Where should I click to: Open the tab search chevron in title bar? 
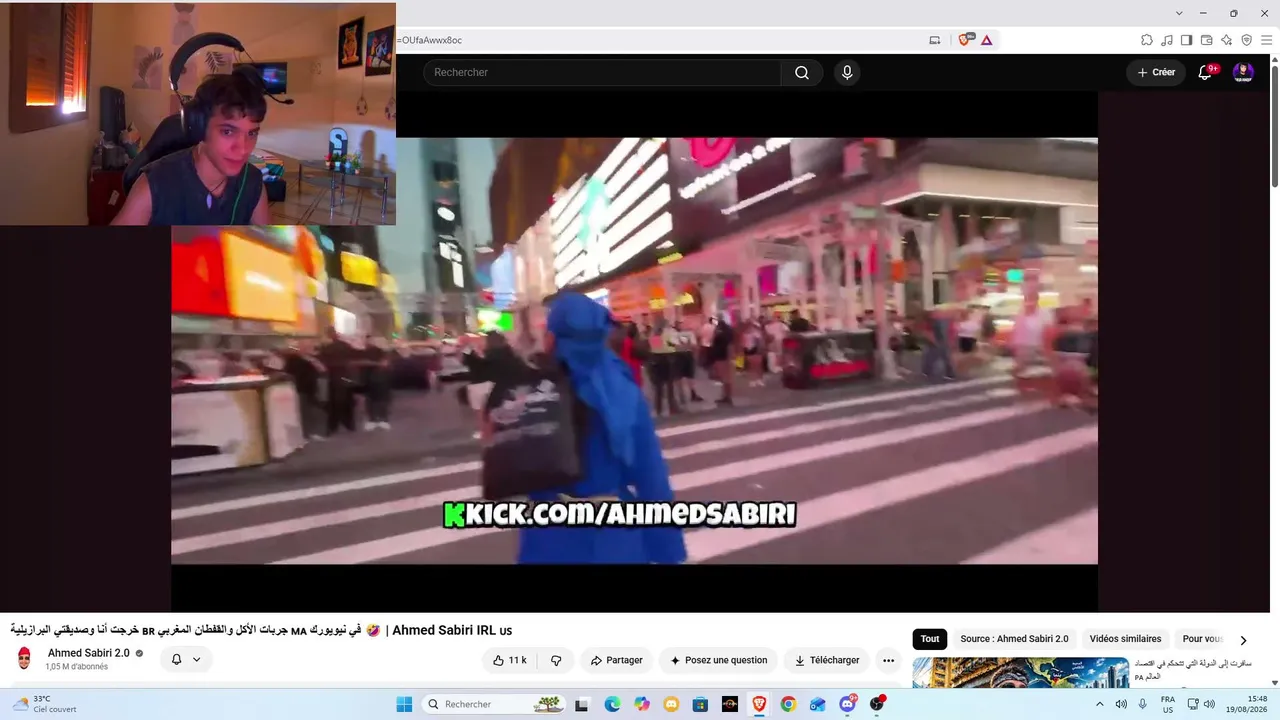pyautogui.click(x=1180, y=13)
